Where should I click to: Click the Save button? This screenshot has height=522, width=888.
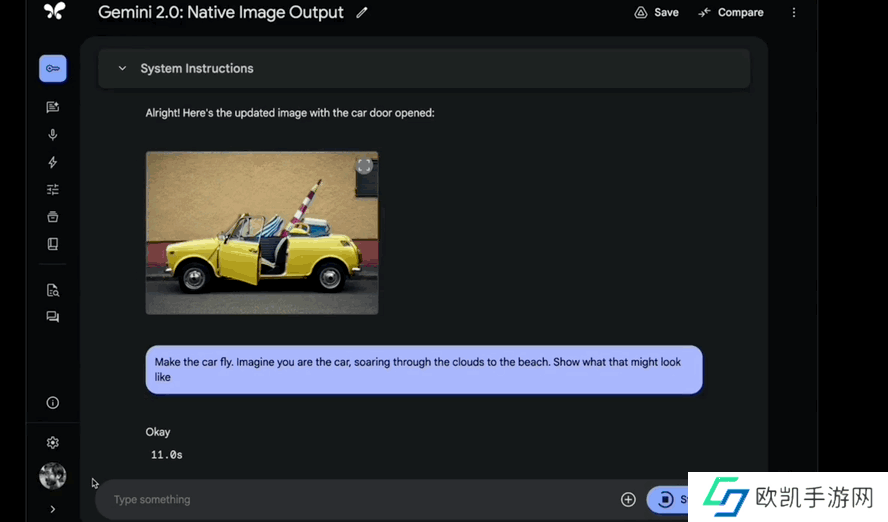656,13
